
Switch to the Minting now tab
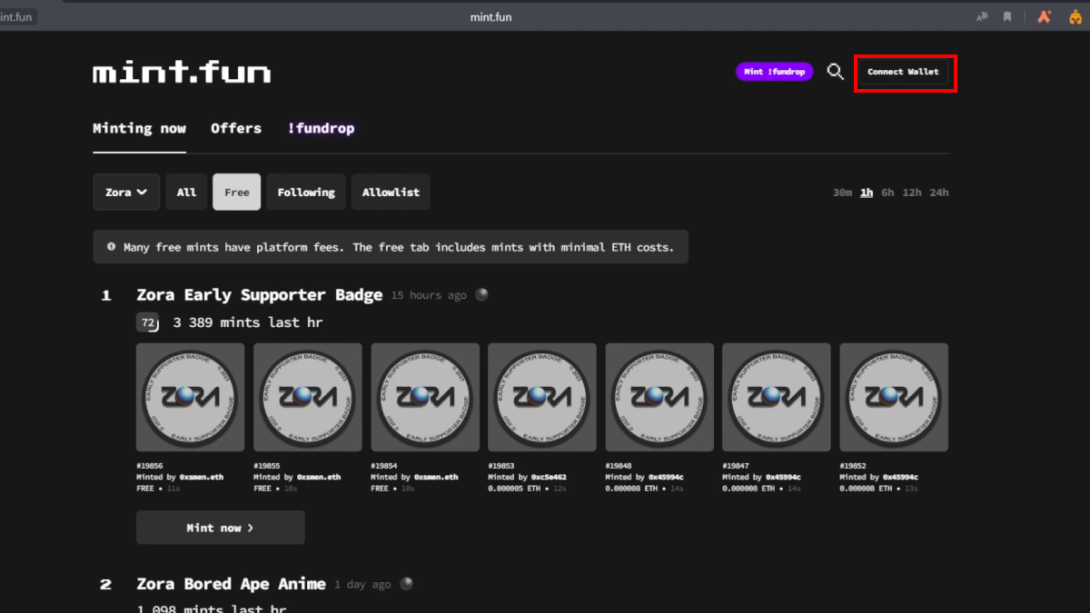coord(139,129)
